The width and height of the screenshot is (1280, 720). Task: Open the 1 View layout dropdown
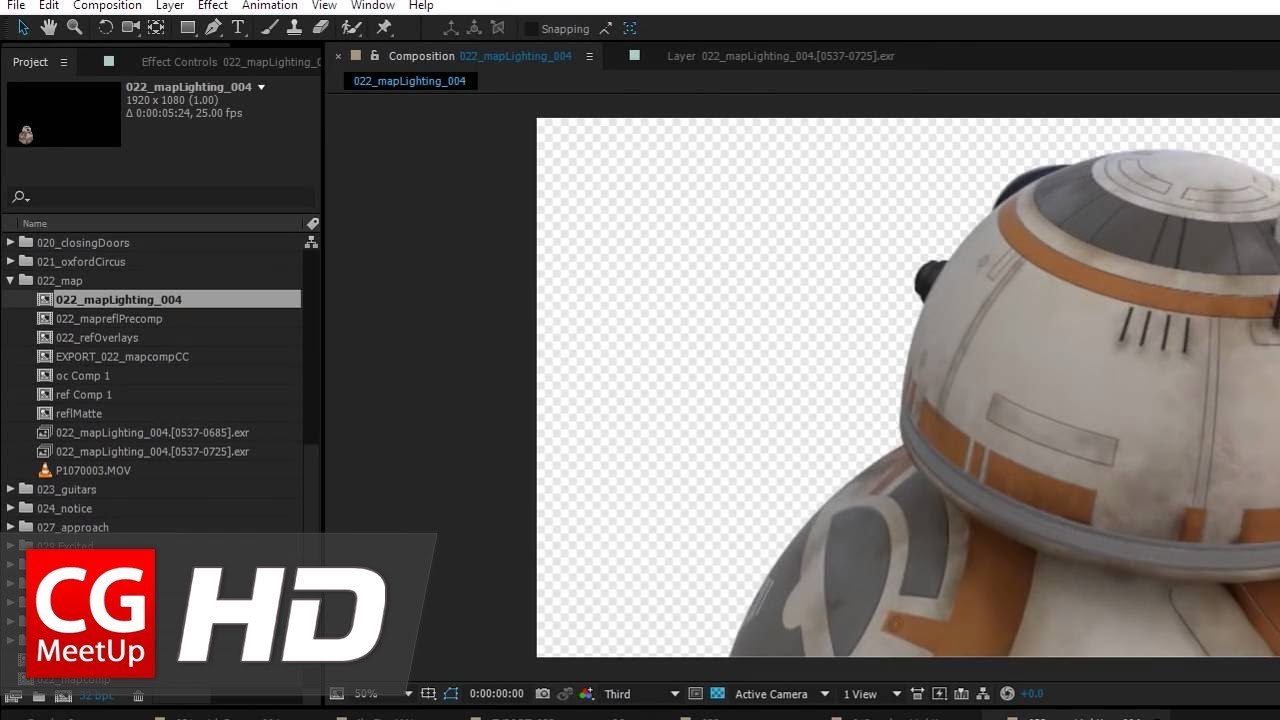click(871, 694)
